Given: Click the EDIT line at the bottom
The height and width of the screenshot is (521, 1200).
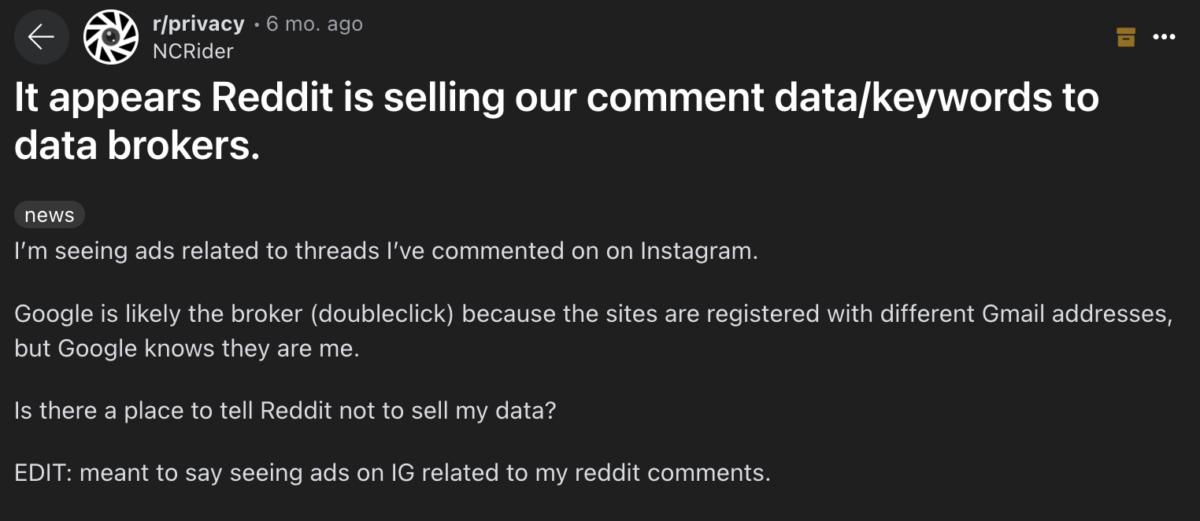Looking at the screenshot, I should (x=391, y=473).
